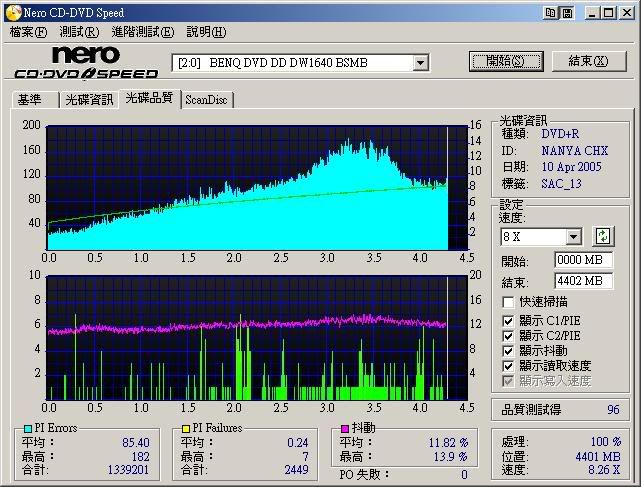Click the PI Failures average 0.24 value
Viewport: 641px width, 487px height.
[298, 443]
